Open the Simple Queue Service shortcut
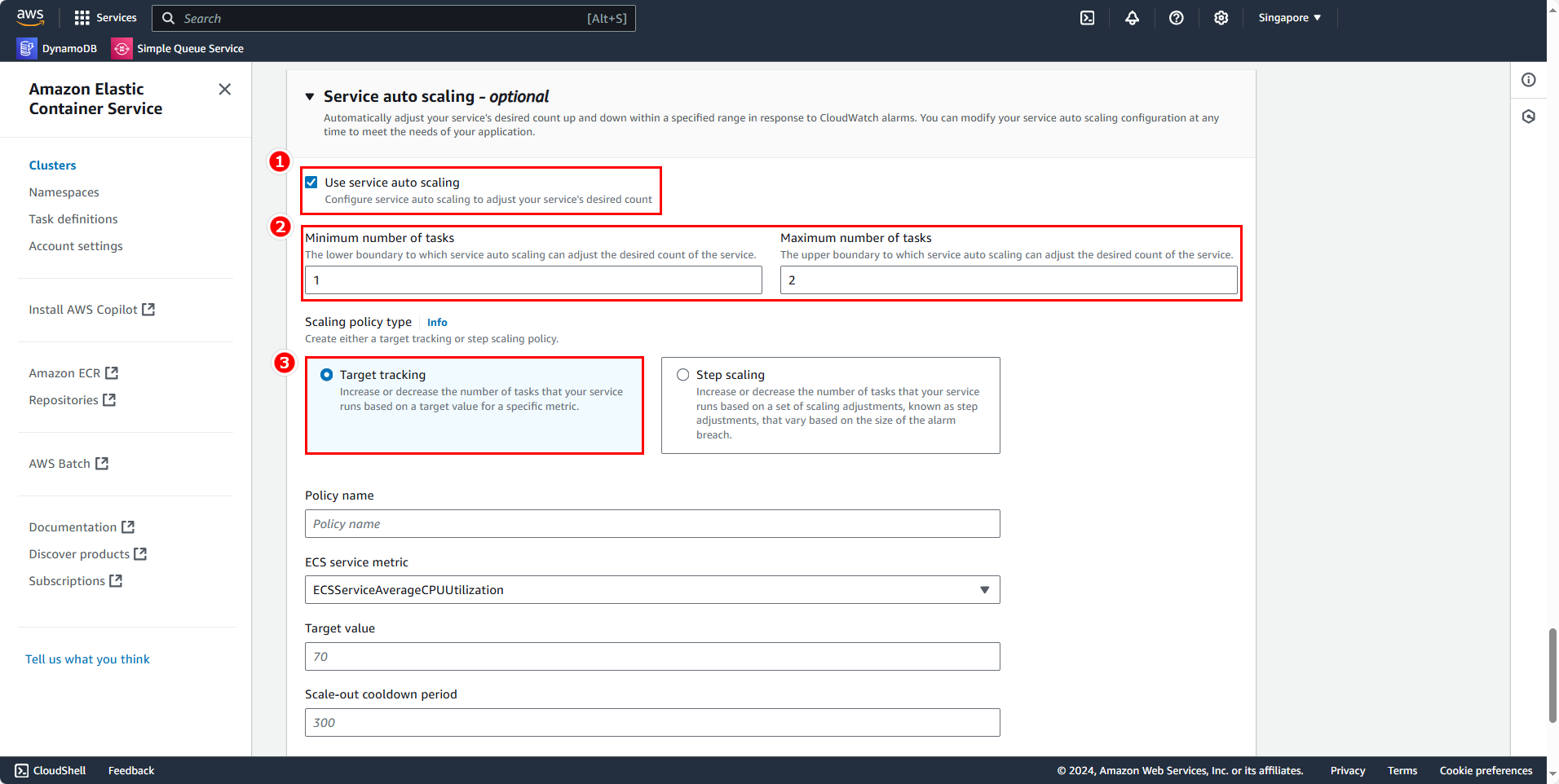Screen dimensions: 1559x784 pyautogui.click(x=178, y=49)
